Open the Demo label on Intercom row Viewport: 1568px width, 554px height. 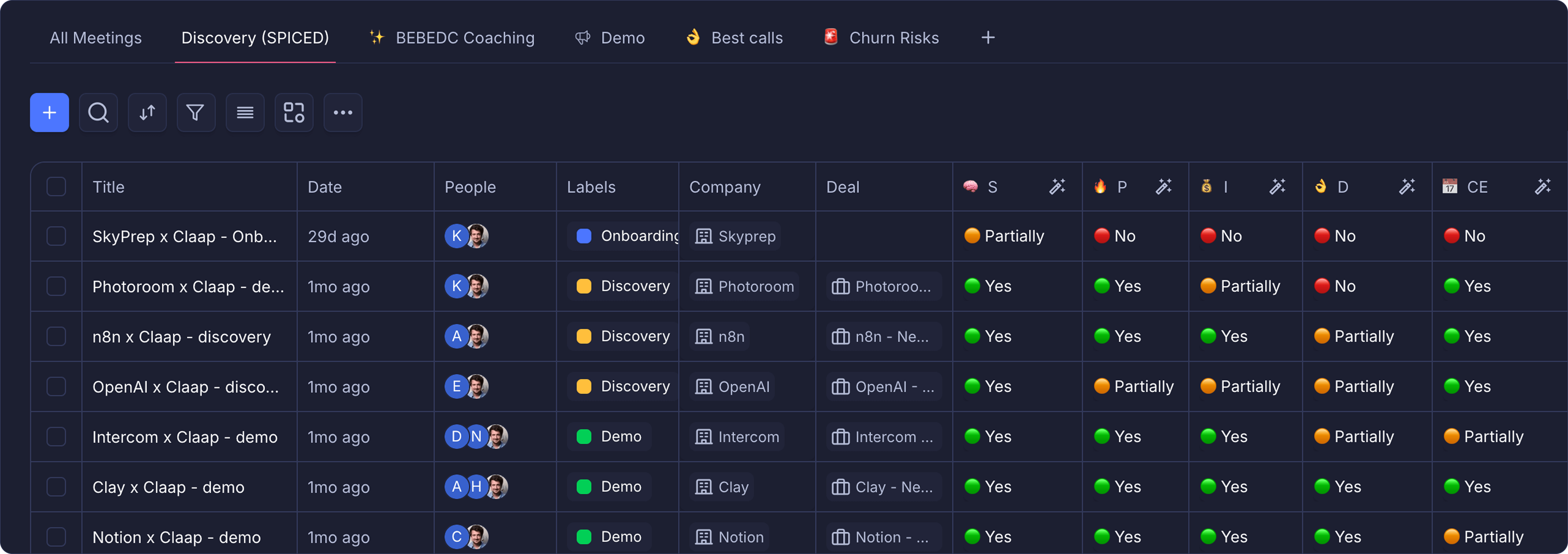(x=609, y=437)
